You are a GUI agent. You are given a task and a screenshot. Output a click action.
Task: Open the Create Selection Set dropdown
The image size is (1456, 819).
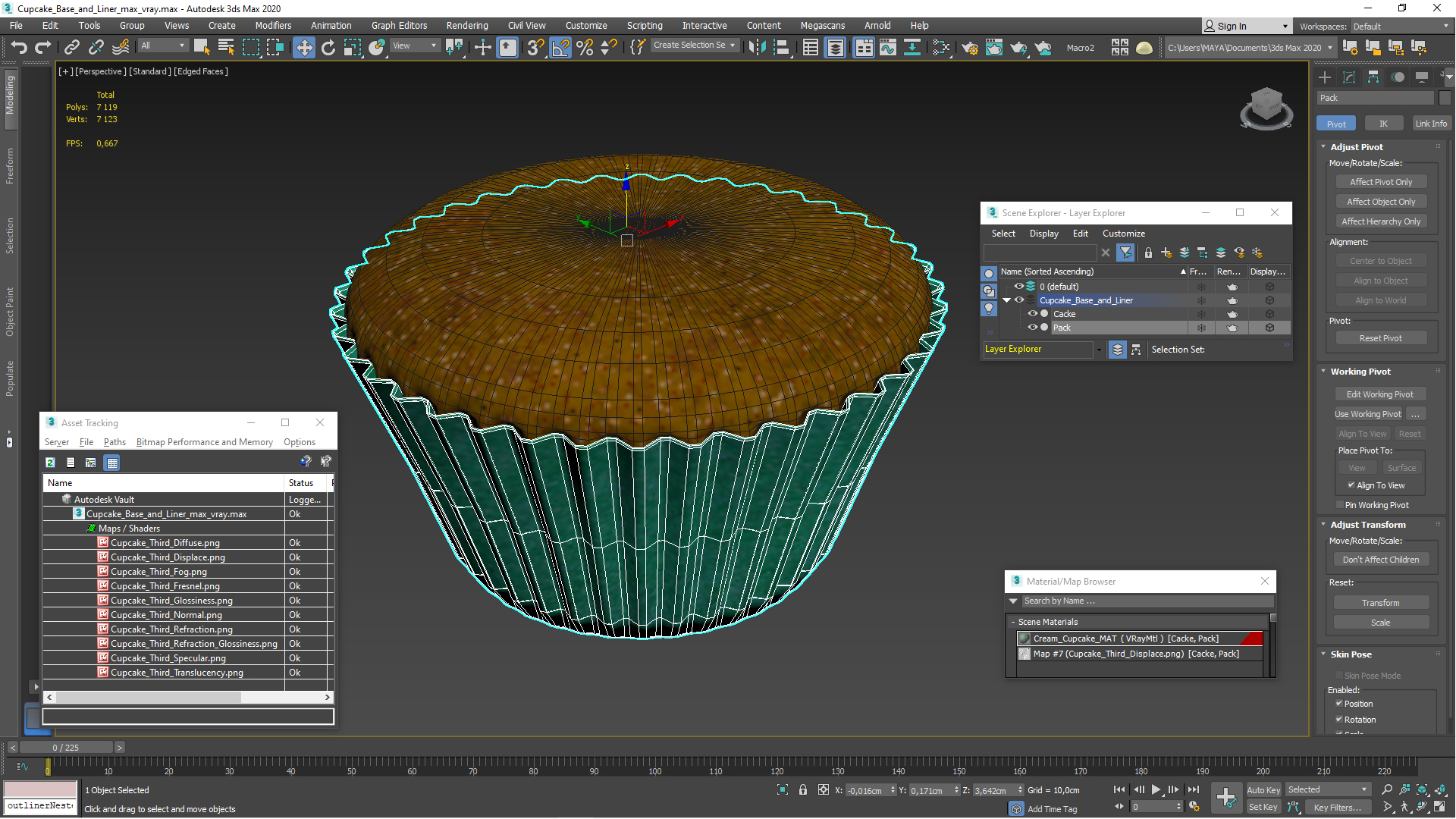tap(694, 45)
